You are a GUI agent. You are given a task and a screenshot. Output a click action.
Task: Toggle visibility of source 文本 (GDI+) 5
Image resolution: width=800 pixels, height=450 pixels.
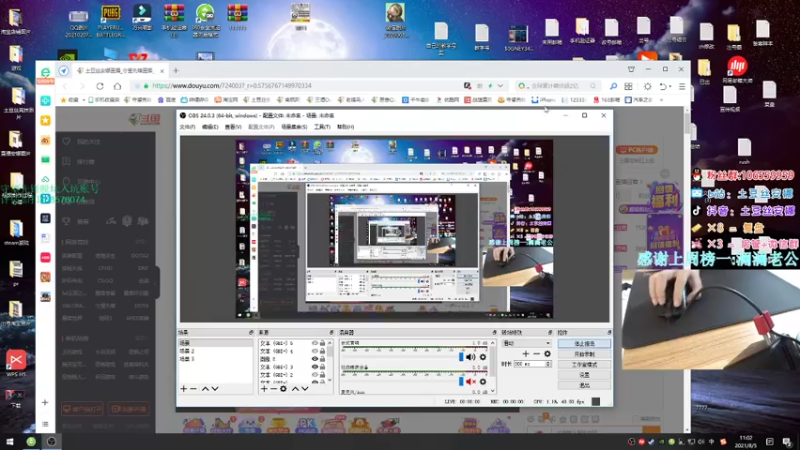pos(315,343)
